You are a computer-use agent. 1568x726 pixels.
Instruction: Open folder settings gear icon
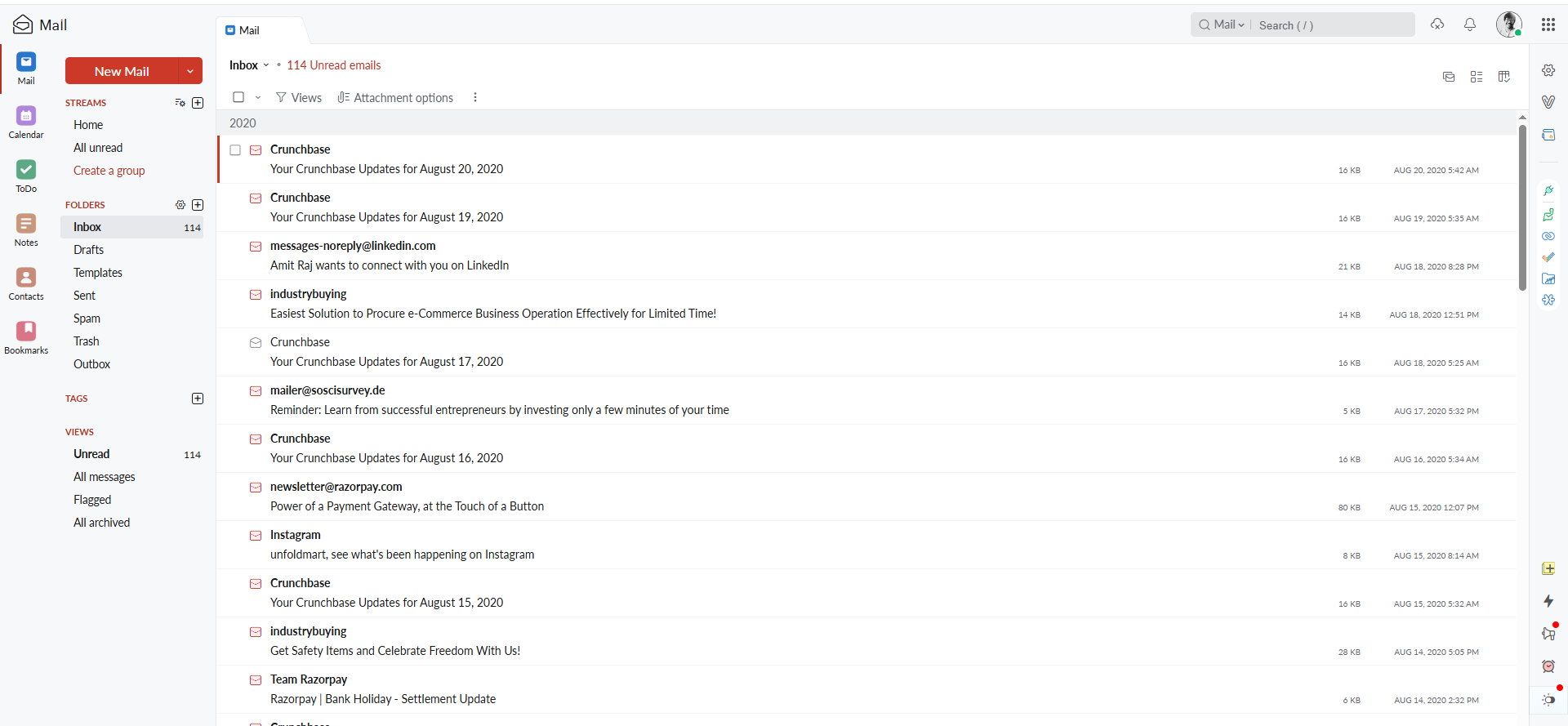pyautogui.click(x=180, y=205)
